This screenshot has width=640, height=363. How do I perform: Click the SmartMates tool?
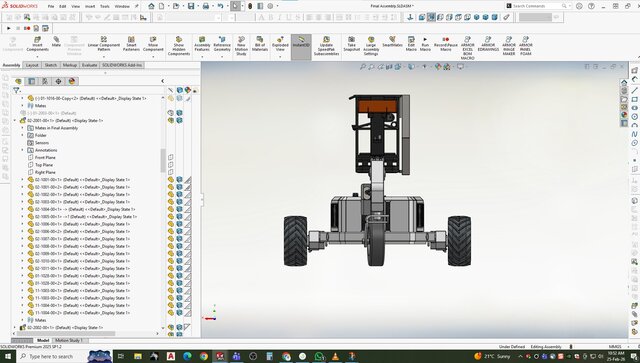[x=392, y=42]
